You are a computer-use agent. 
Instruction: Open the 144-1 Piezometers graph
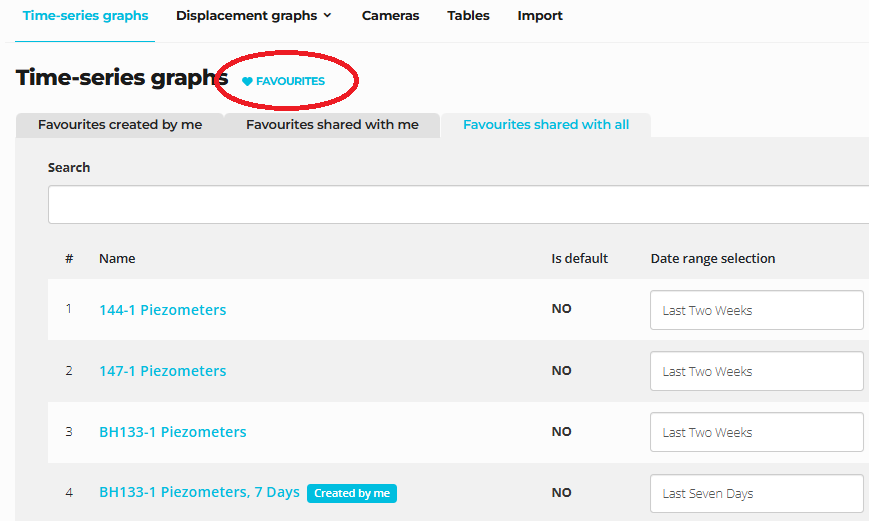pos(162,310)
